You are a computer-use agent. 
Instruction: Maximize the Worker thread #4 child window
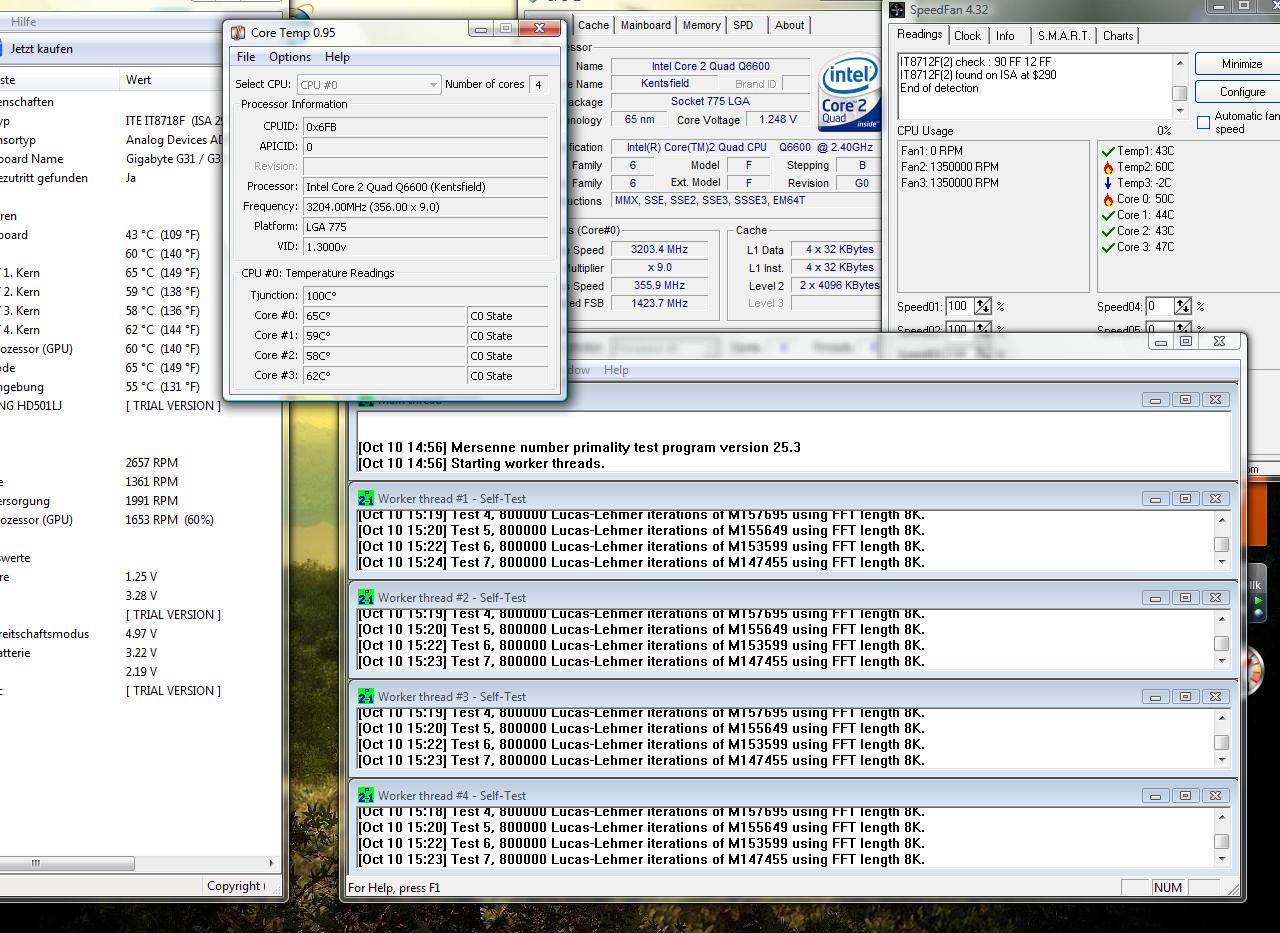point(1185,795)
